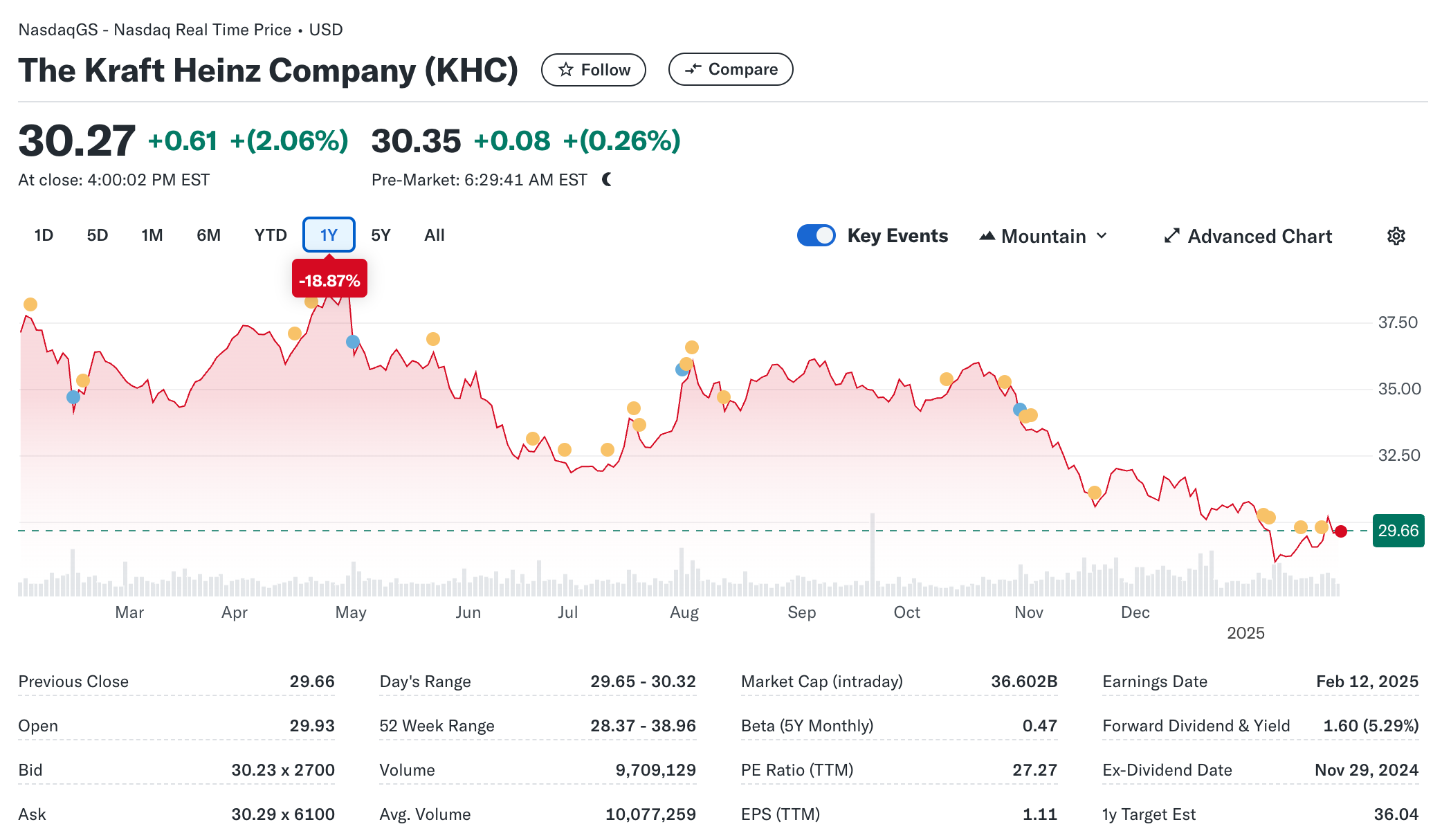Show the All time range
Viewport: 1442px width, 840px height.
click(434, 235)
